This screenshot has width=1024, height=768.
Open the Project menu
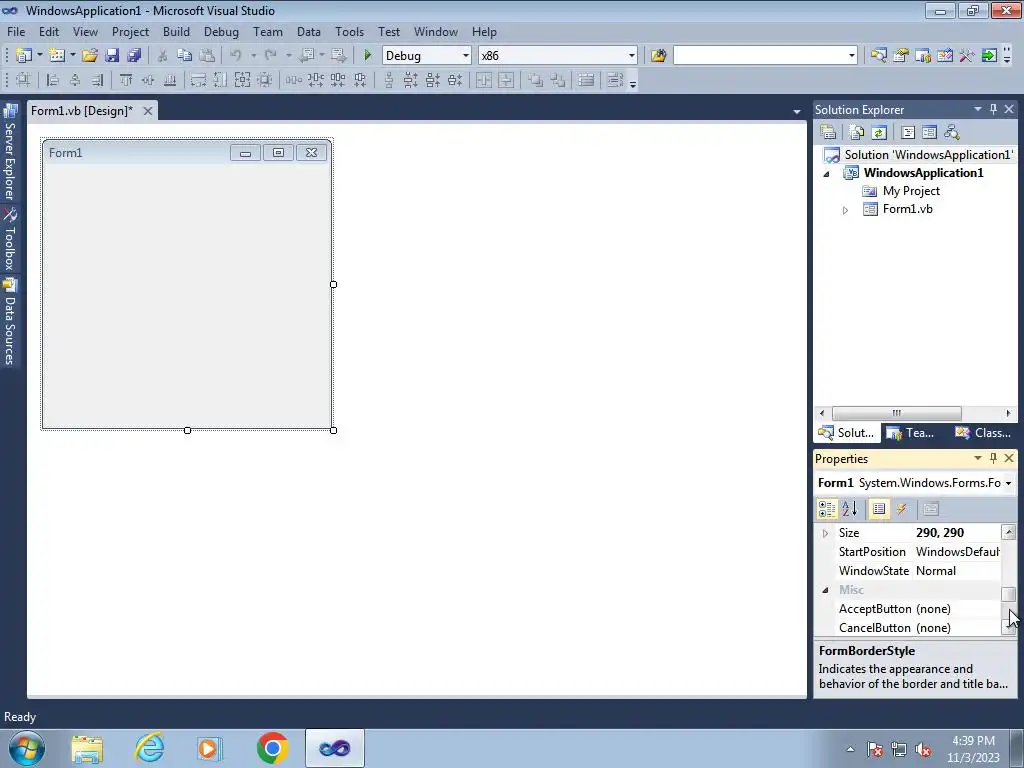click(130, 31)
